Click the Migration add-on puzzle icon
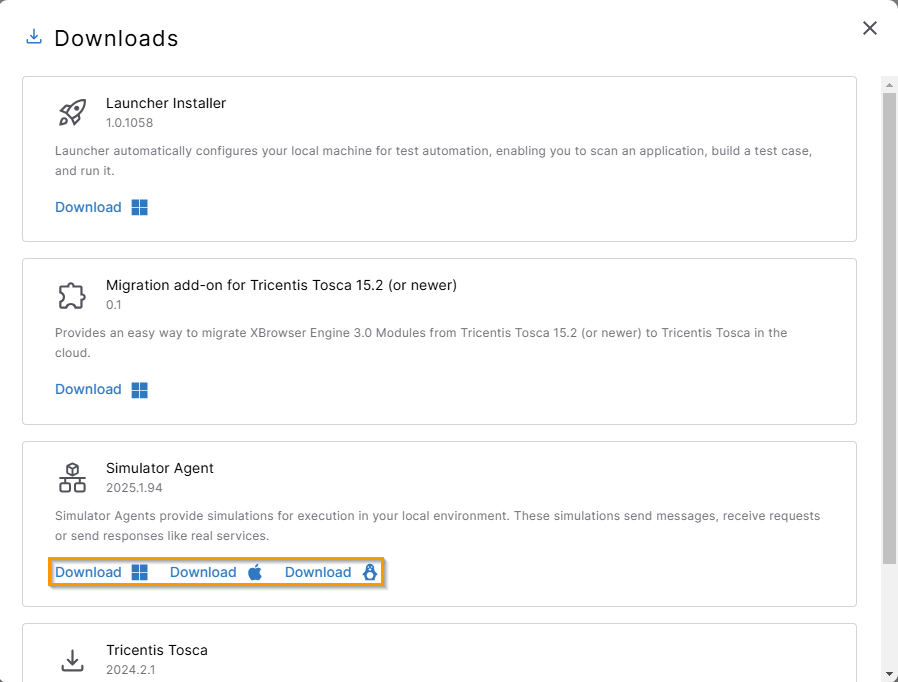 (x=72, y=295)
